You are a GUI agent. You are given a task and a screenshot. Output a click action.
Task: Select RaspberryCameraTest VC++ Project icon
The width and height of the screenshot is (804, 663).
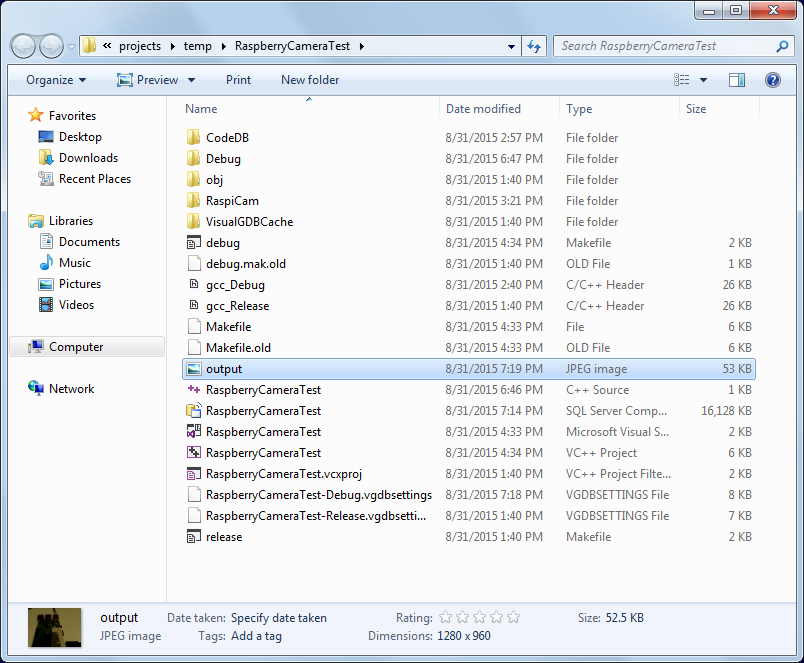(194, 453)
